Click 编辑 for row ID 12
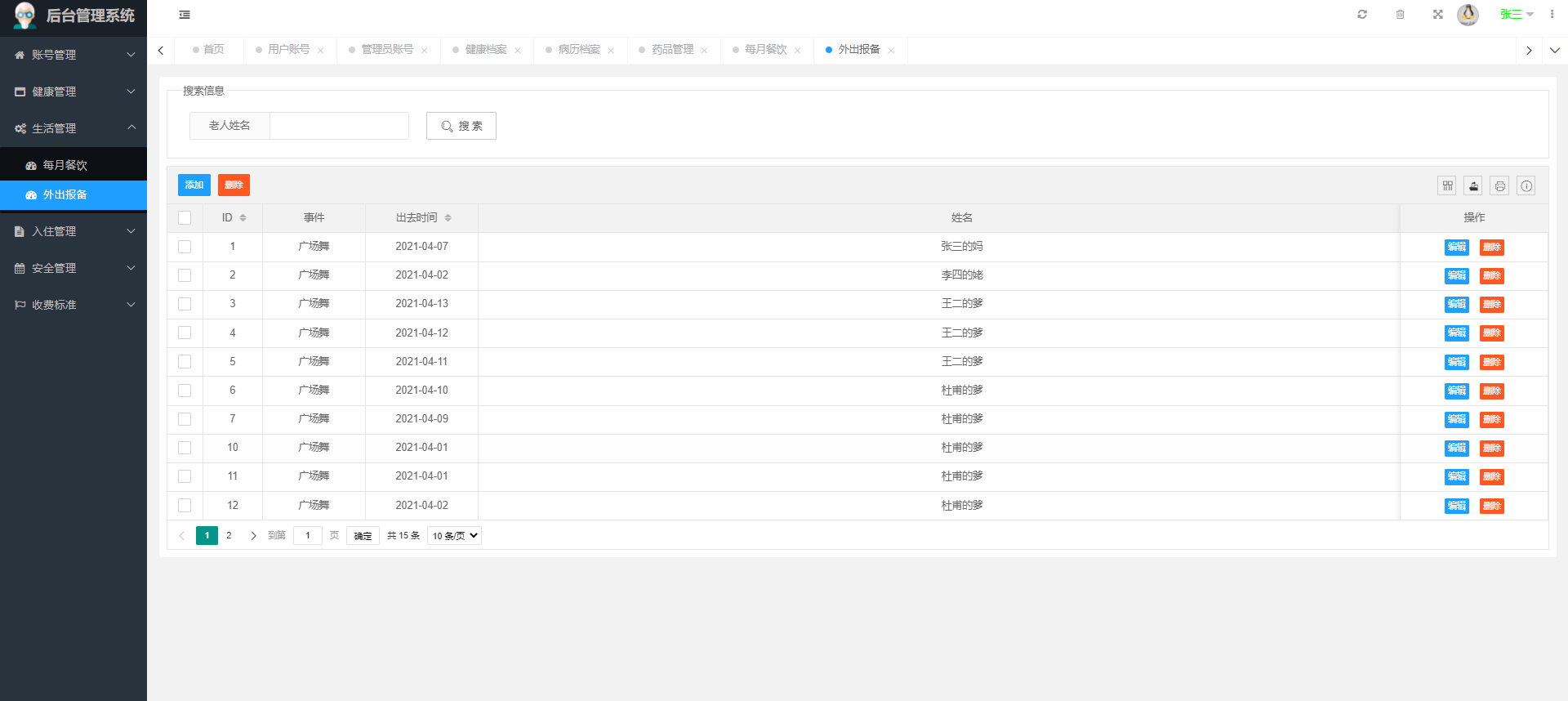 coord(1457,507)
